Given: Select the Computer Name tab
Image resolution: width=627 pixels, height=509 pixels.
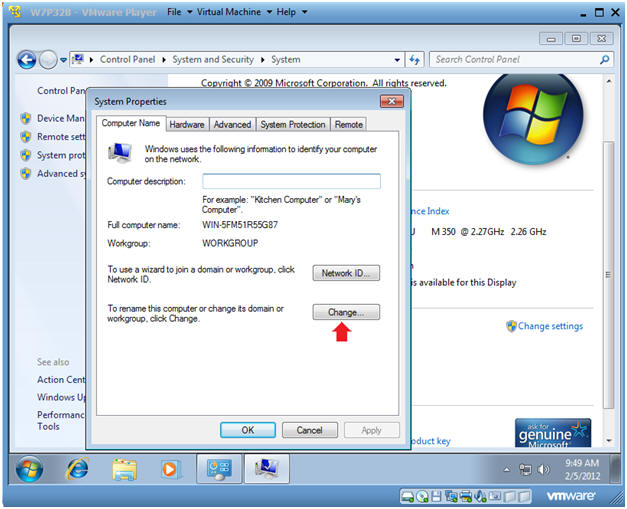Looking at the screenshot, I should pos(131,123).
